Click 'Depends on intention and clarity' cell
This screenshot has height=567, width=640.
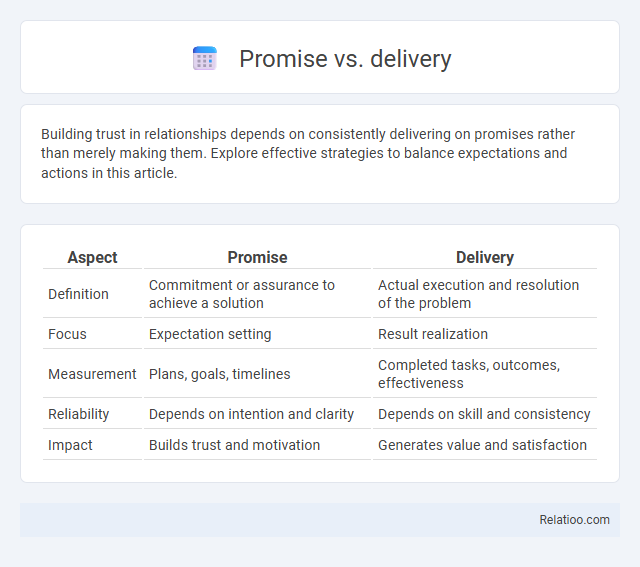(257, 414)
